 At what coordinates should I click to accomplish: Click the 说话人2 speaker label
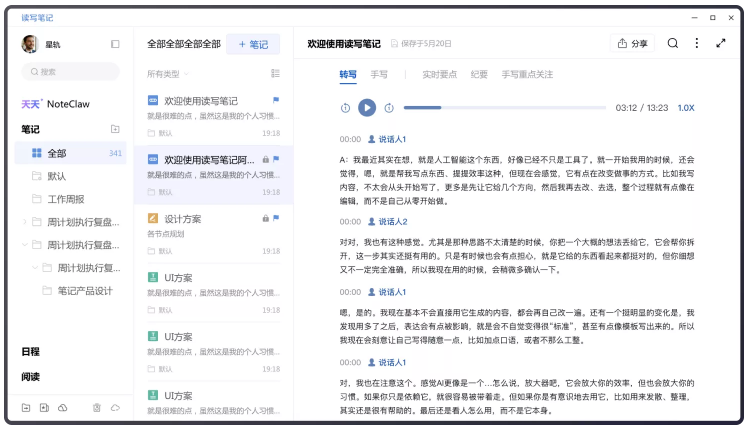388,222
